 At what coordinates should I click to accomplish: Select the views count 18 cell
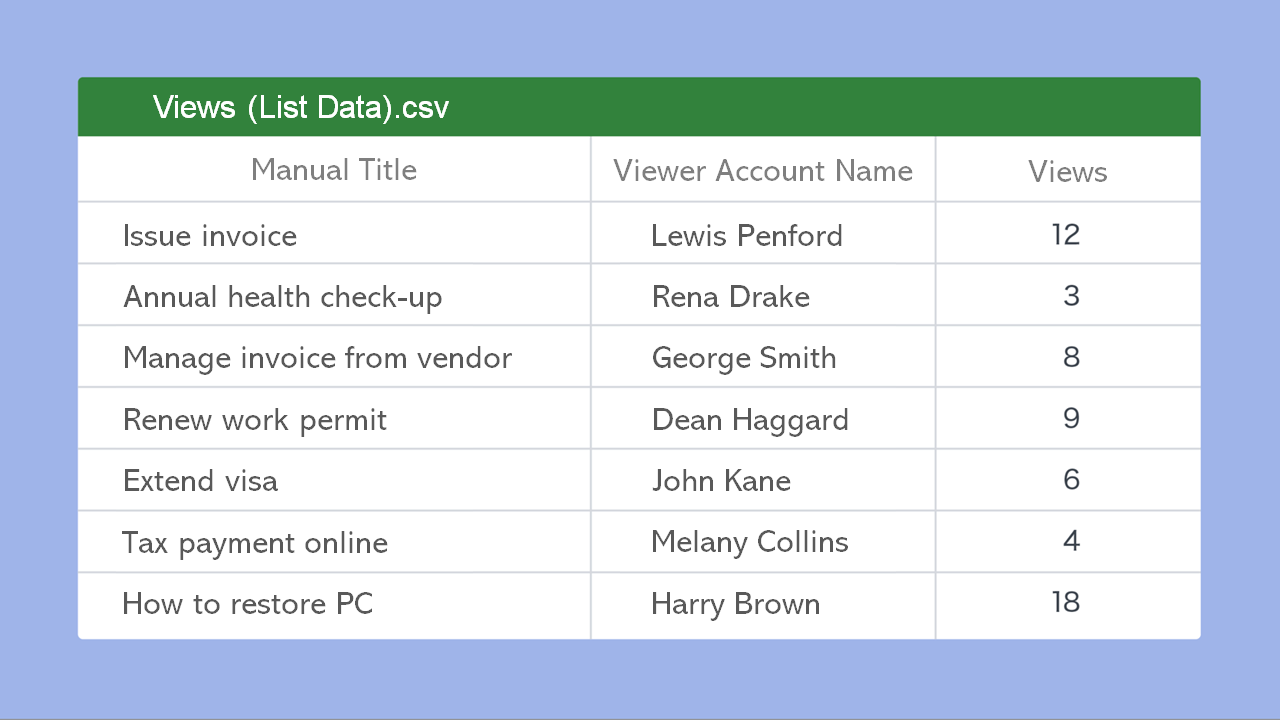click(1066, 602)
